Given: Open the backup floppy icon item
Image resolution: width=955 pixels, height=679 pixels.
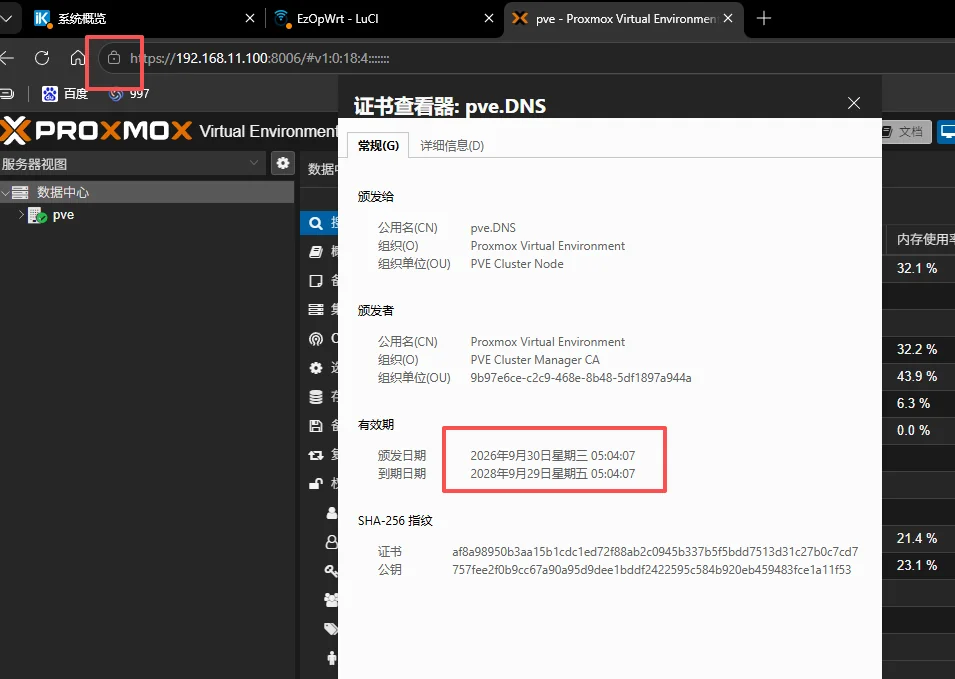Looking at the screenshot, I should click(x=315, y=426).
